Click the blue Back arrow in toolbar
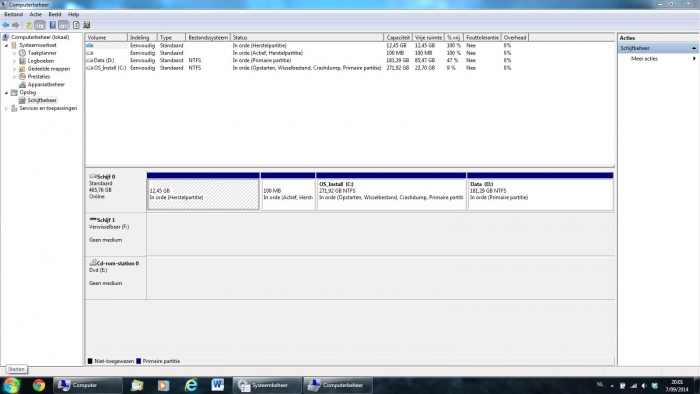Screen dimensions: 700x394 point(6,25)
